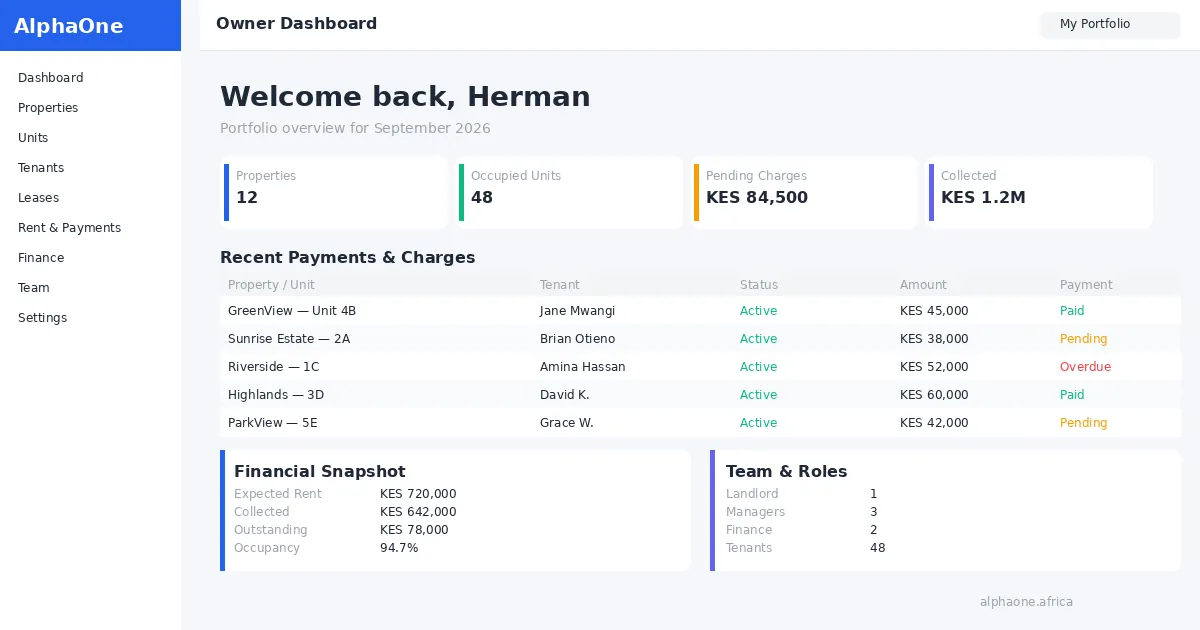
Task: Open Sunrise Estate — 2A
Action: [289, 339]
